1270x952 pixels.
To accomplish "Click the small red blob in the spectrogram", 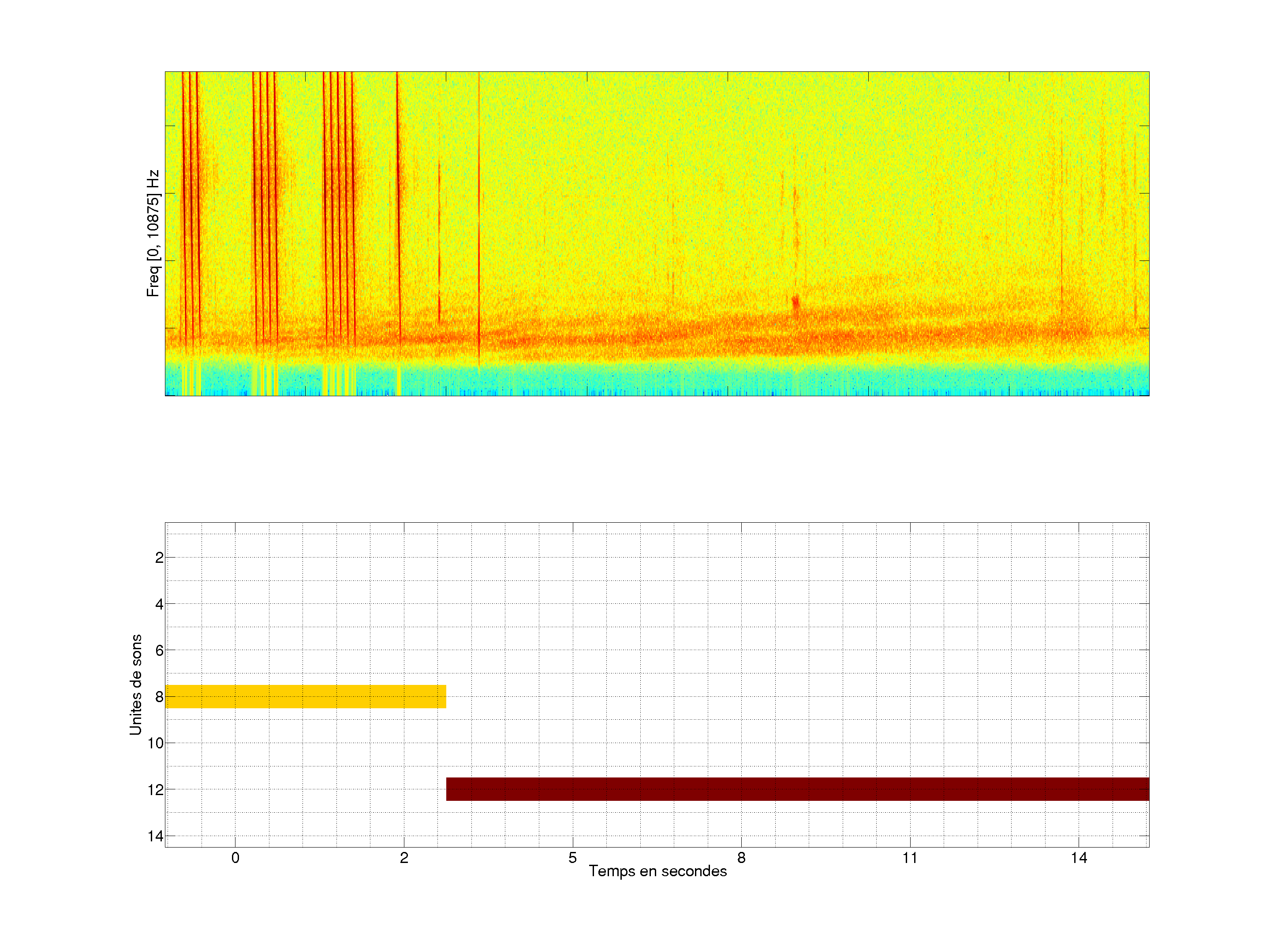I will (795, 302).
